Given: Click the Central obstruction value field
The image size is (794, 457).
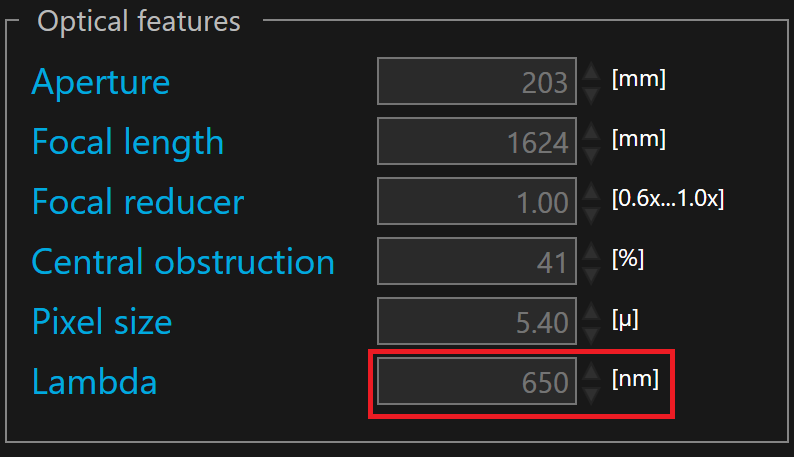Looking at the screenshot, I should (x=477, y=261).
